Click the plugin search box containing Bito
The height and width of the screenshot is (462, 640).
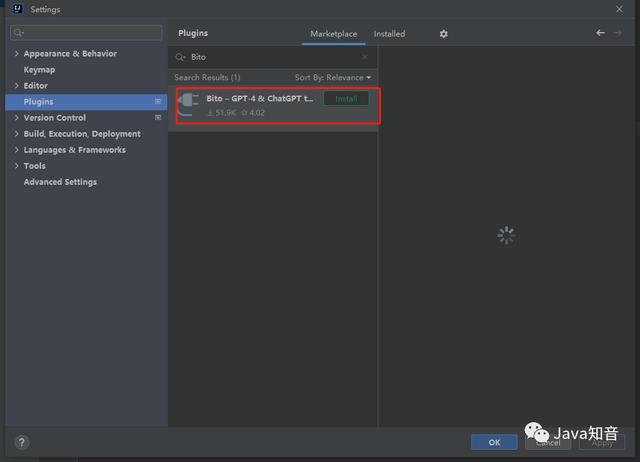pos(270,57)
